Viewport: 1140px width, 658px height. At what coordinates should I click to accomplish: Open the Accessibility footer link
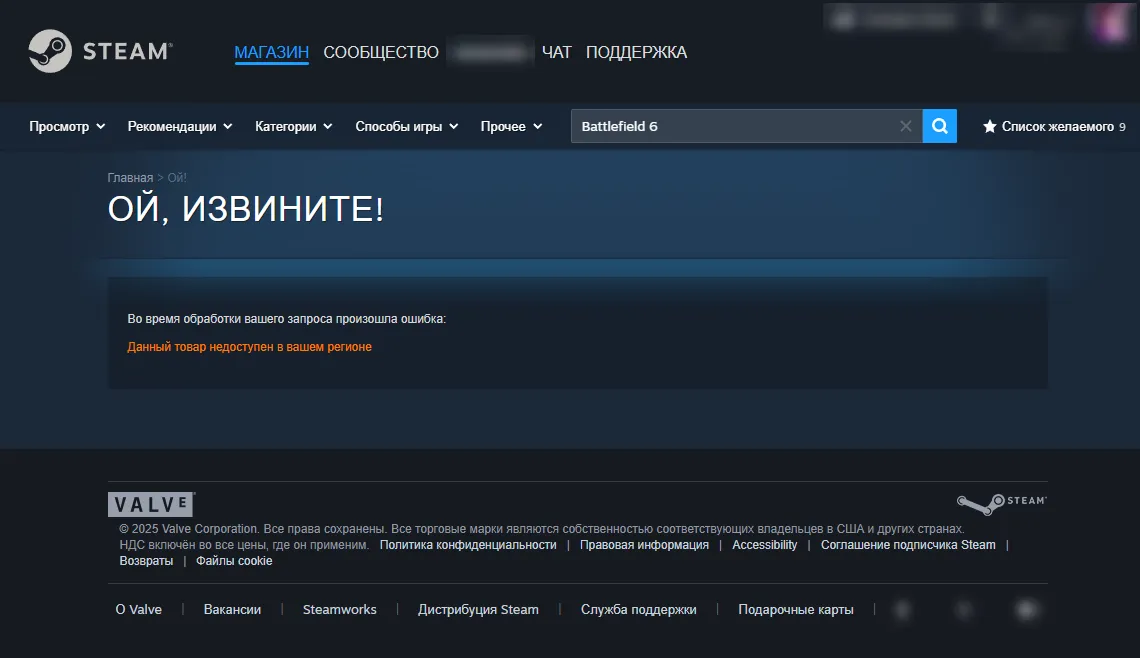click(764, 545)
